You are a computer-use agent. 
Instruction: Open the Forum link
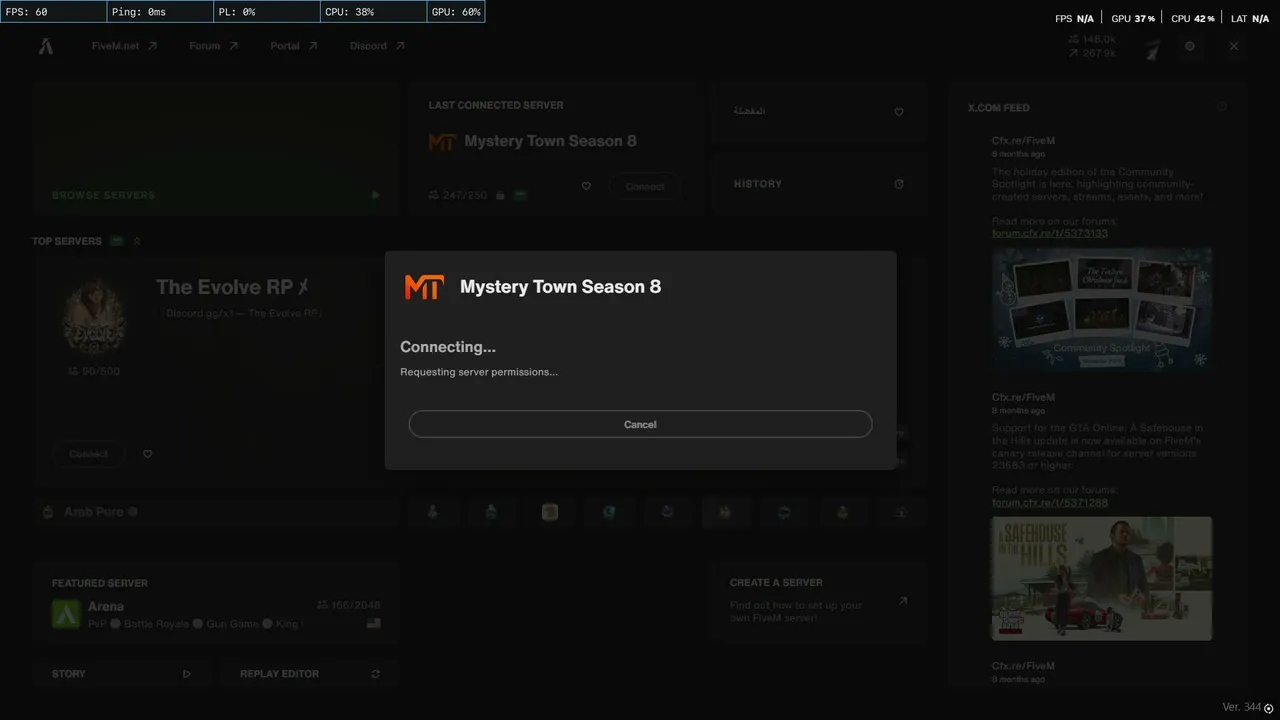pos(214,46)
